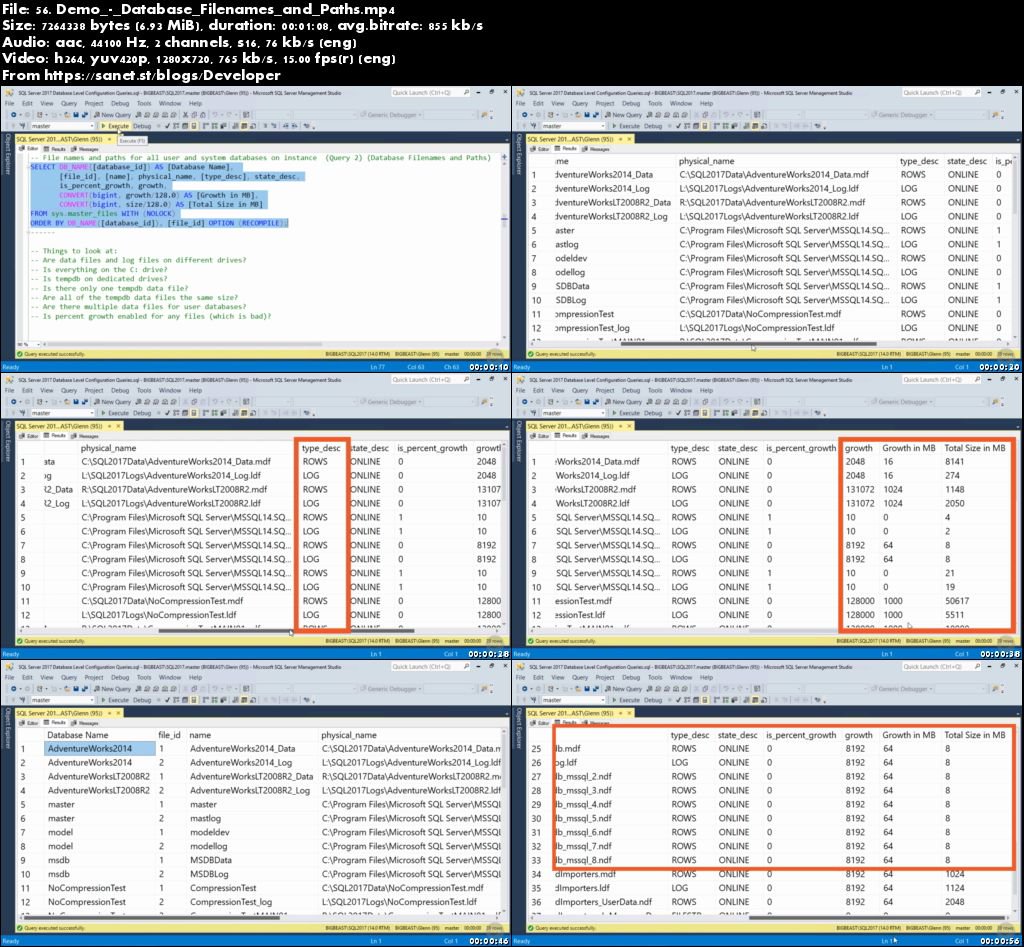Open Object Explorer side tab in 00:00:38 frame
Screen dimensions: 1024x947
point(519,442)
